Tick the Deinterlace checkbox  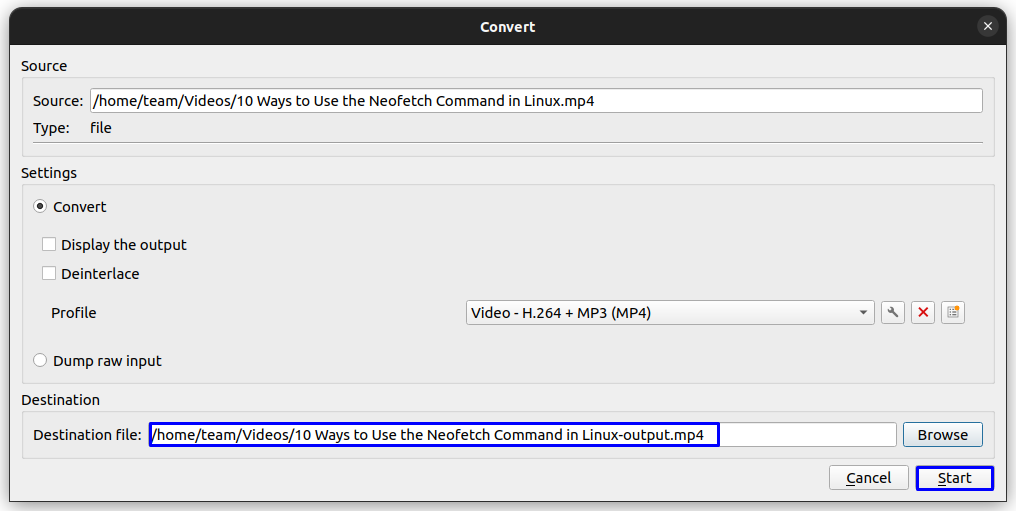[x=49, y=274]
